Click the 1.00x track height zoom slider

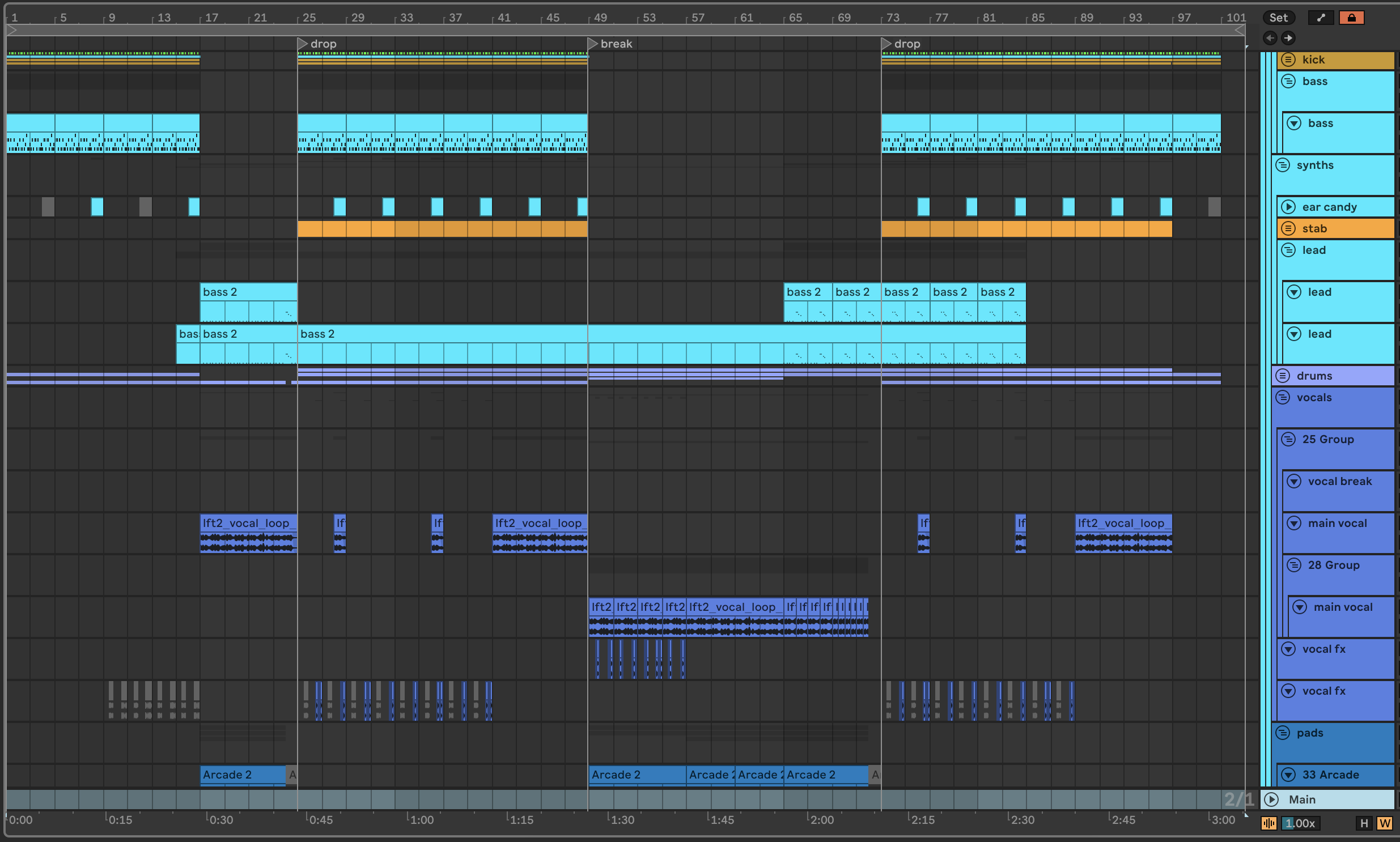[x=1300, y=823]
